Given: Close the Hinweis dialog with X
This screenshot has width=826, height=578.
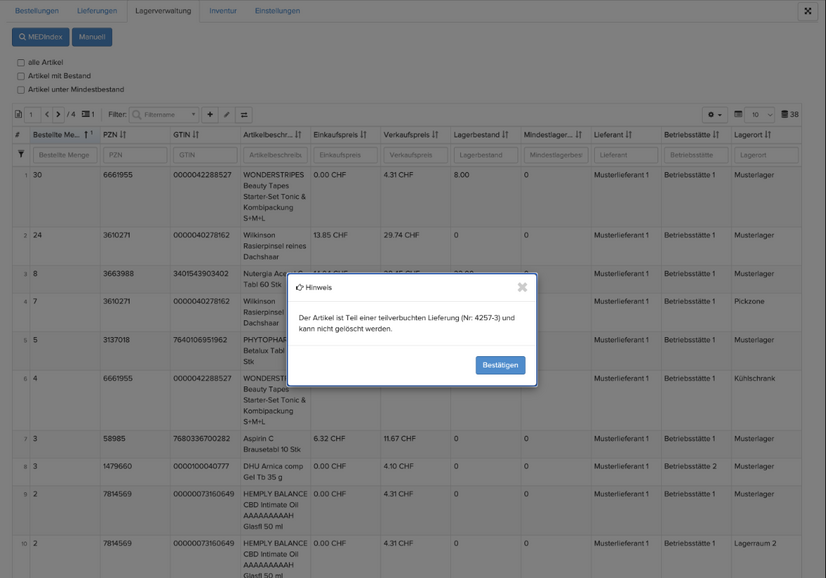Looking at the screenshot, I should coord(522,287).
